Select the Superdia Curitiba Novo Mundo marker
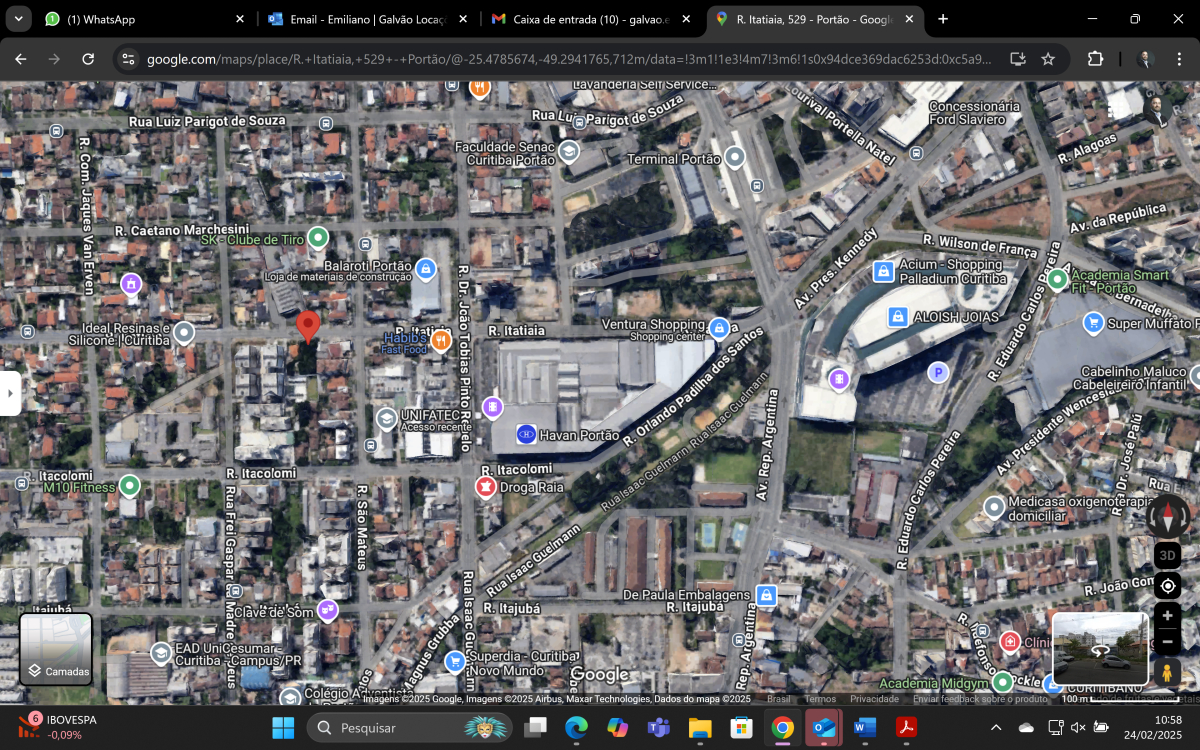Image resolution: width=1200 pixels, height=750 pixels. click(455, 661)
